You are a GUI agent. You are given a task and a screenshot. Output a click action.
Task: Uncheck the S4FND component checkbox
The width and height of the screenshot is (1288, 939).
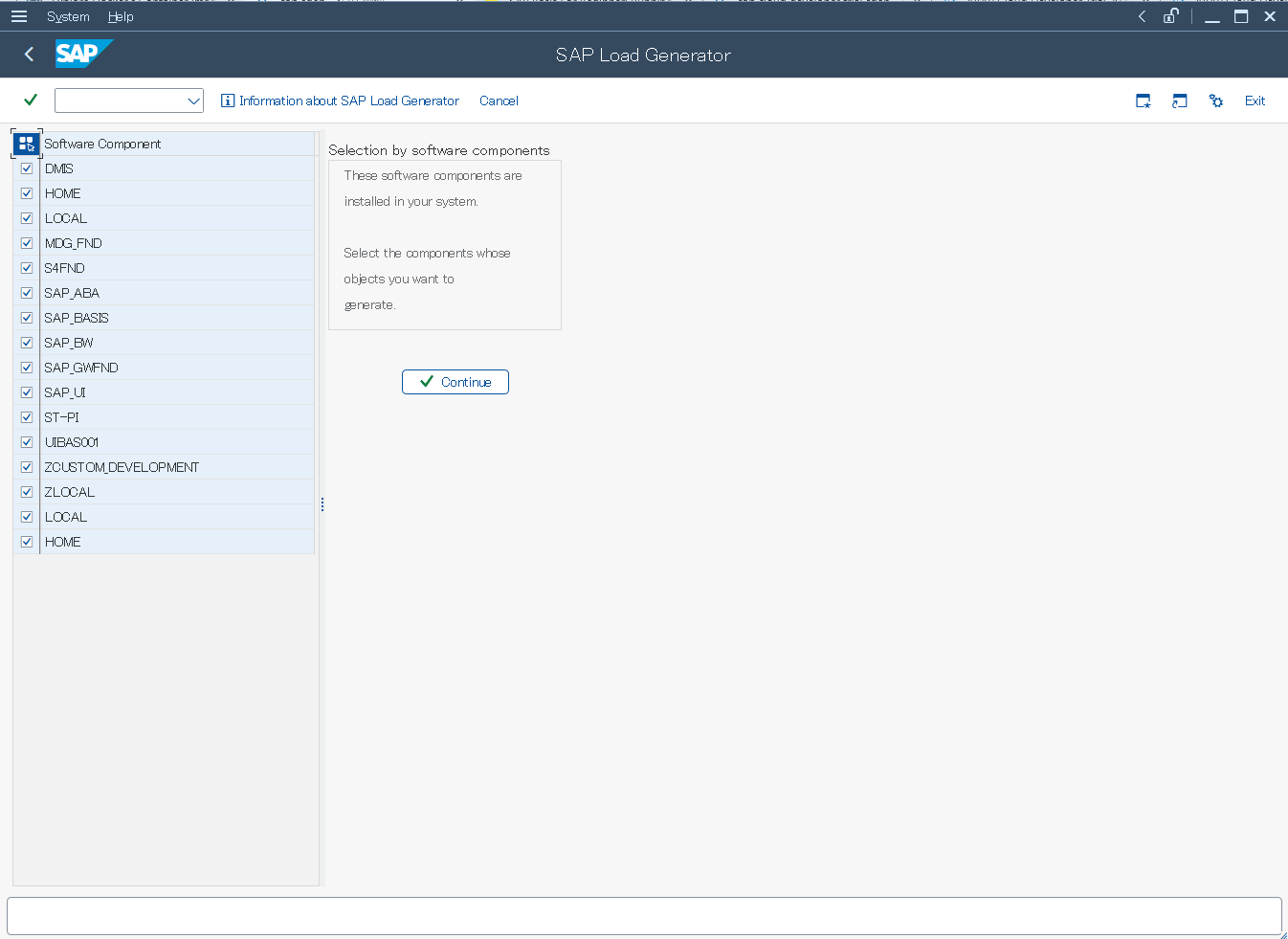pyautogui.click(x=27, y=268)
